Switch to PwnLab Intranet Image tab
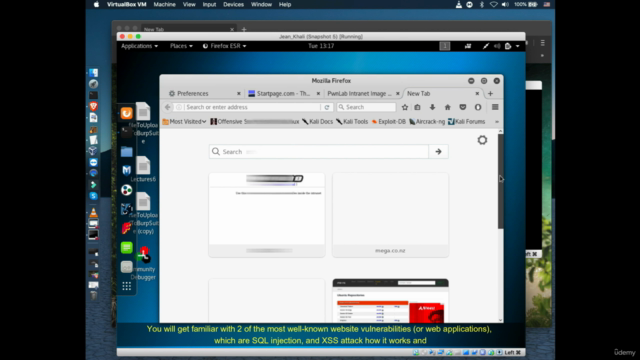This screenshot has height=360, width=640. coord(362,93)
